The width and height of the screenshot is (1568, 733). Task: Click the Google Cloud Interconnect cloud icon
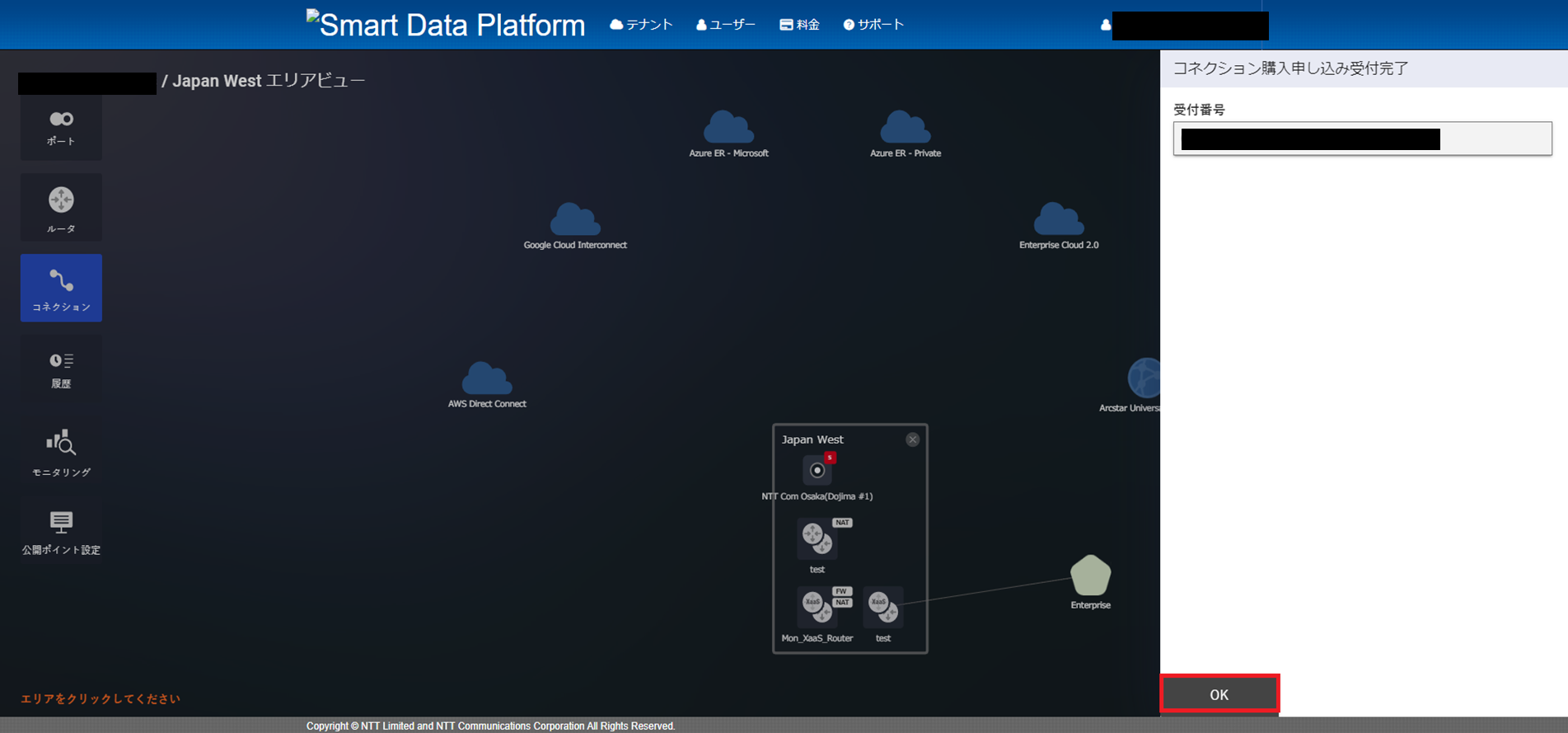click(575, 220)
